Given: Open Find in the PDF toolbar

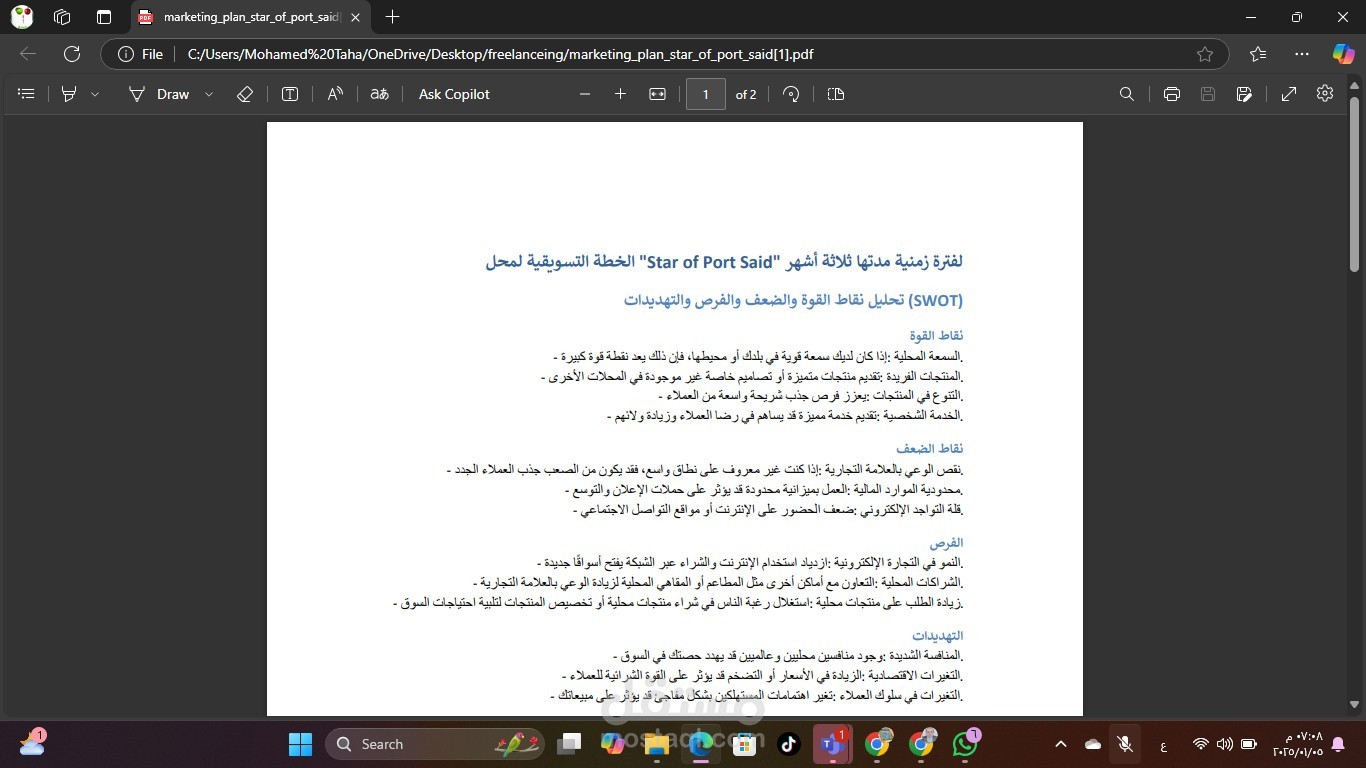Looking at the screenshot, I should tap(1127, 94).
